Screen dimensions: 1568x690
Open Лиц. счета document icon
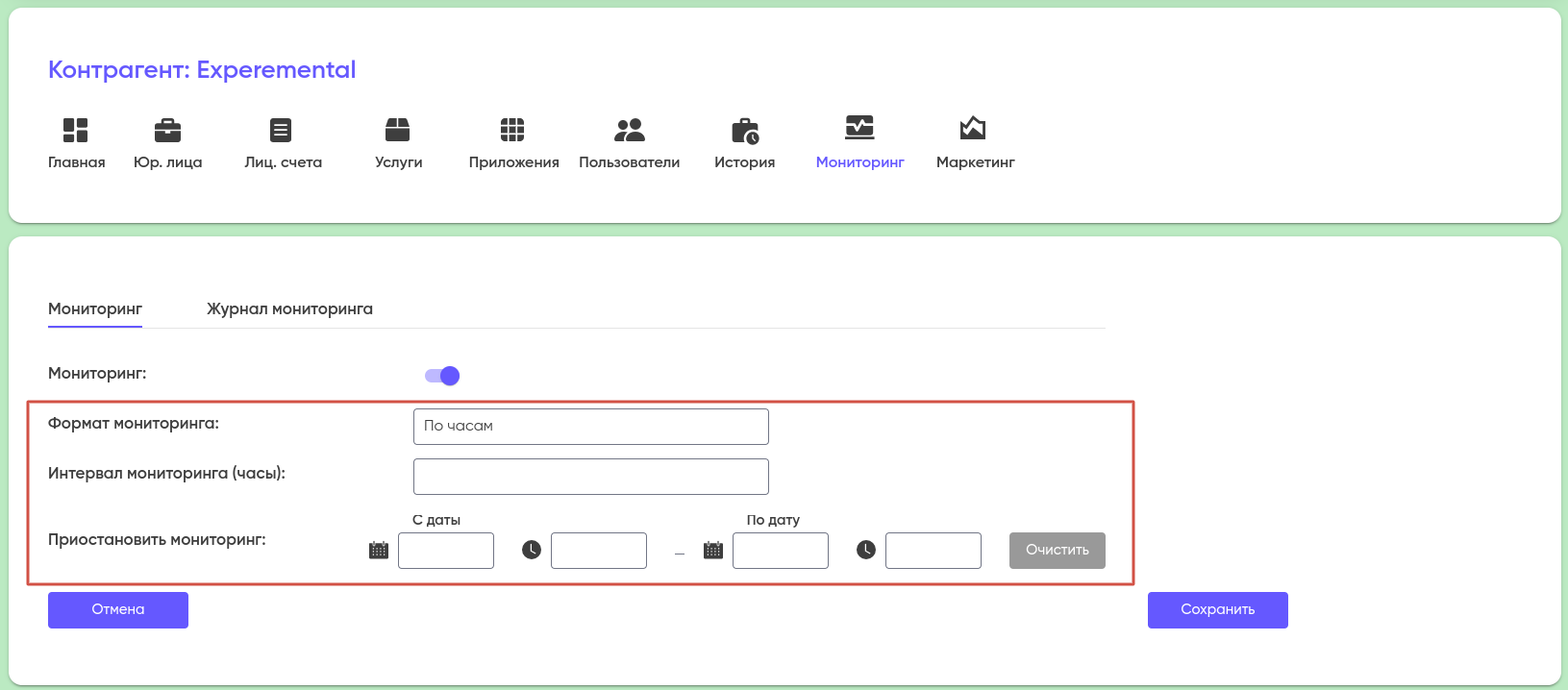point(281,130)
